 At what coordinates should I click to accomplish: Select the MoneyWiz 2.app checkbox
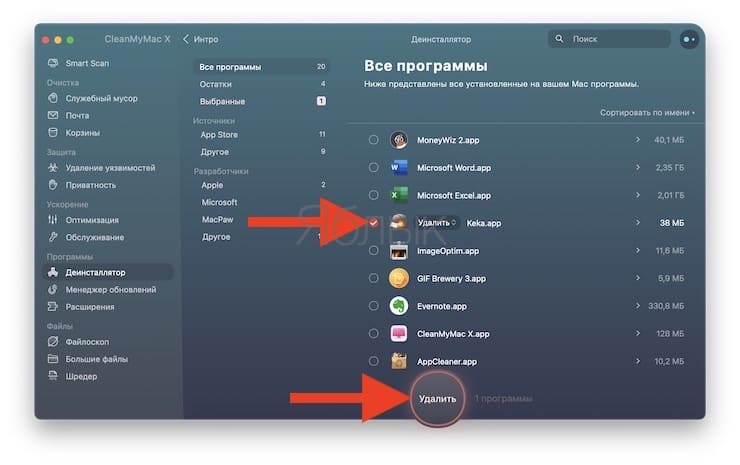373,140
